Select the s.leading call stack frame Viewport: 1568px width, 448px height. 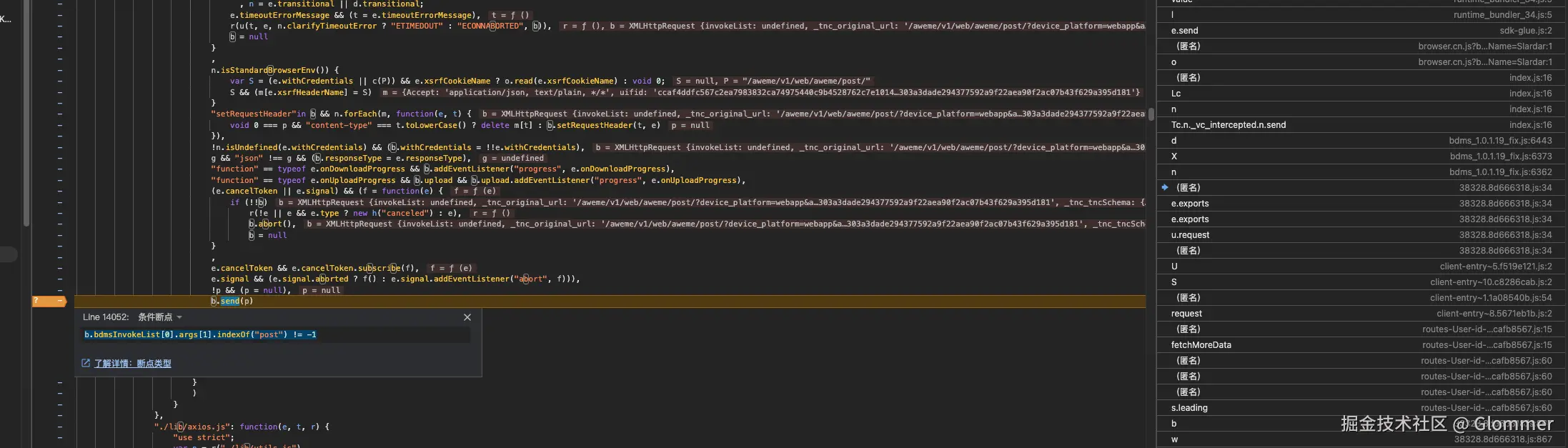click(x=1361, y=408)
